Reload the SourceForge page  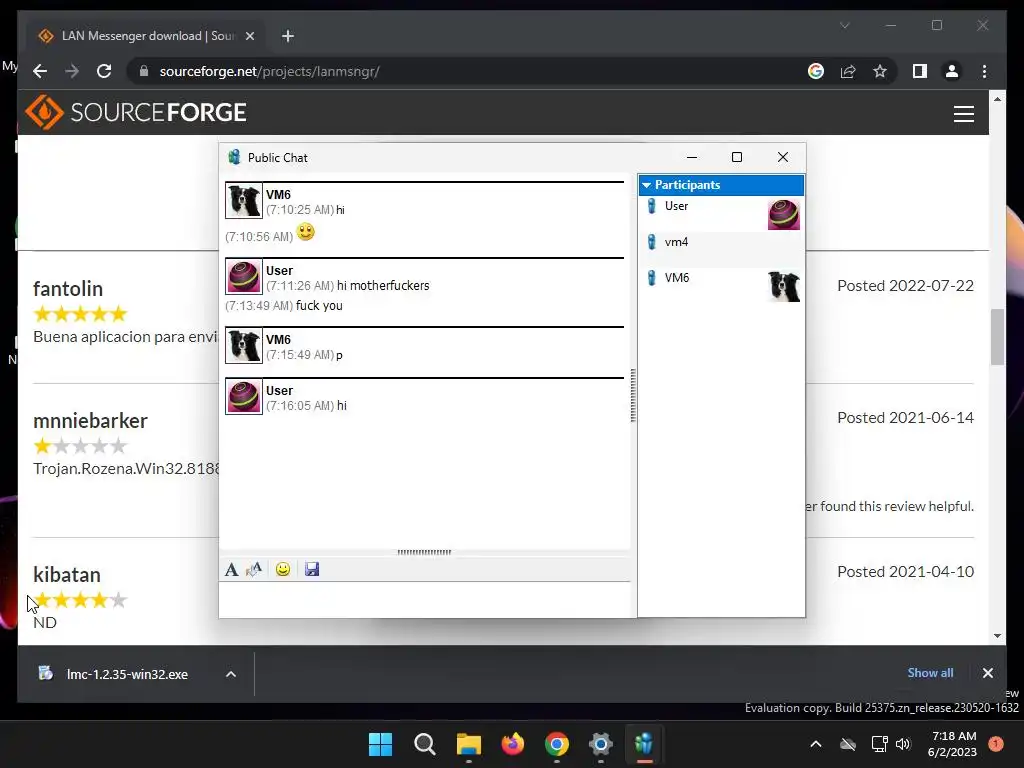104,71
